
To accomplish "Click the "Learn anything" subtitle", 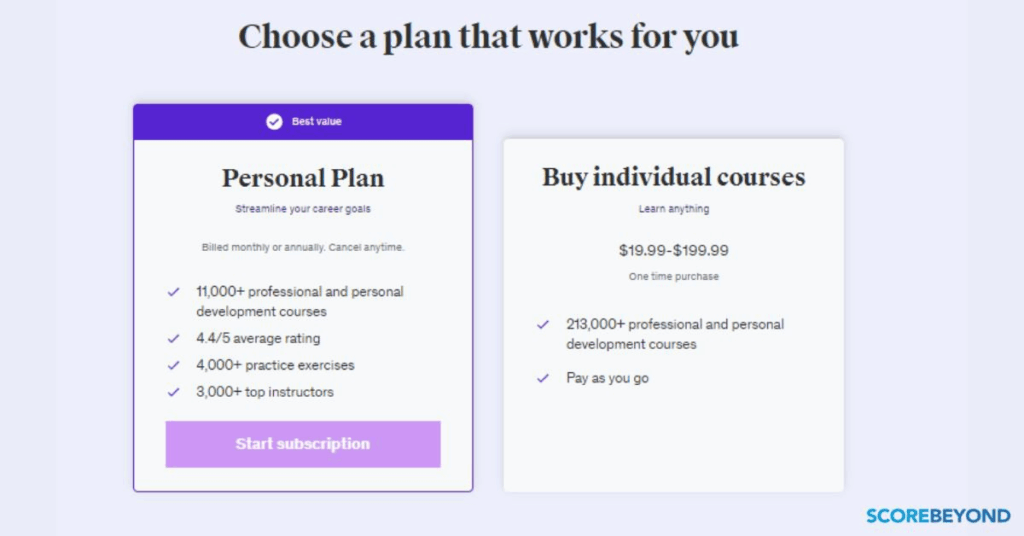I will tap(673, 209).
